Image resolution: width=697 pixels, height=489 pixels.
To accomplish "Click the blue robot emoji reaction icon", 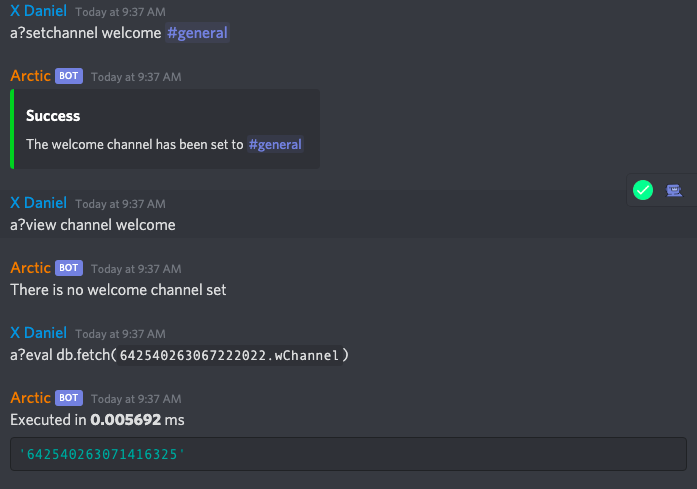I will click(x=673, y=189).
